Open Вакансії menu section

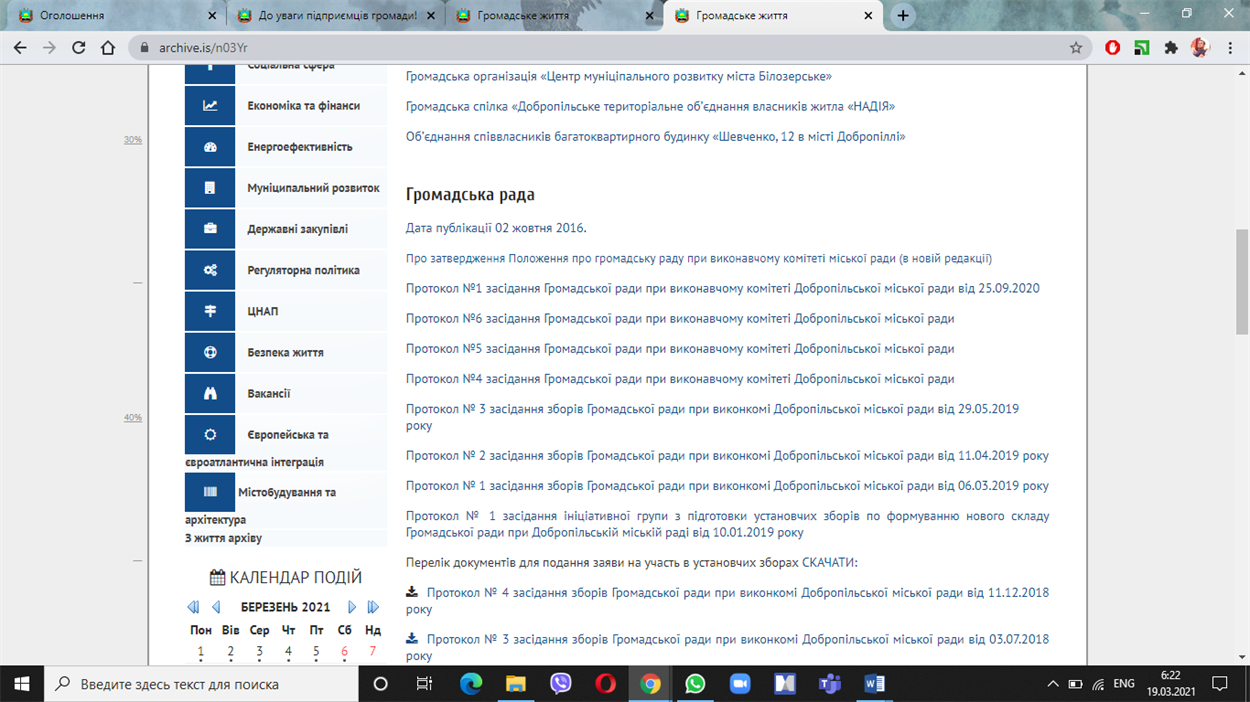[x=269, y=394]
